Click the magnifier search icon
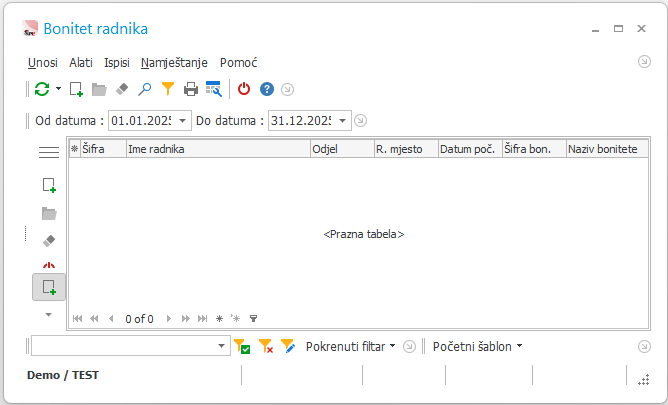 tap(145, 89)
